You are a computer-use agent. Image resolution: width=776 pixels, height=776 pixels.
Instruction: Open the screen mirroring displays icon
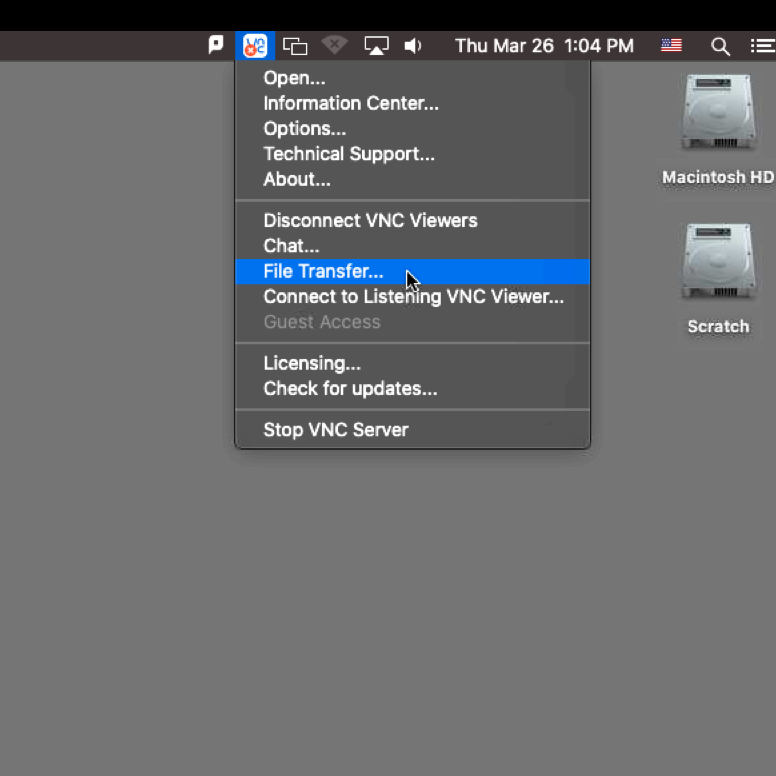pyautogui.click(x=295, y=46)
